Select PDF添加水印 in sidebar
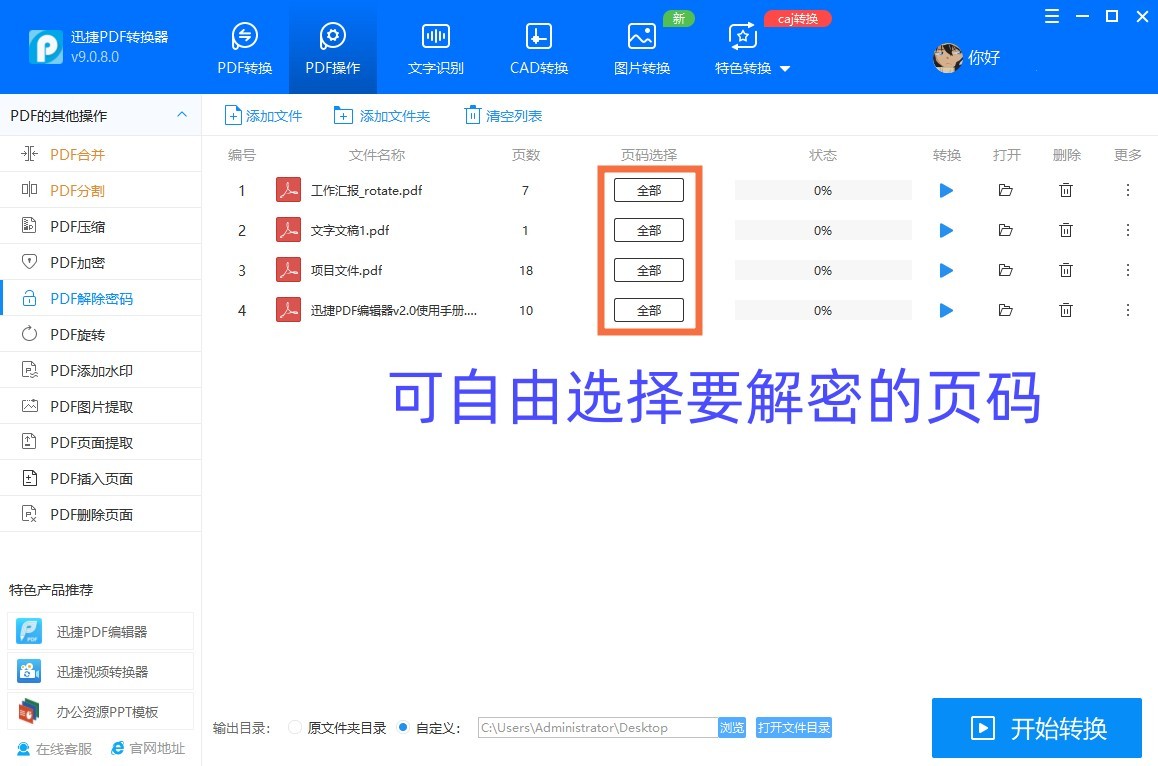Screen dimensions: 1158x766 tap(100, 371)
